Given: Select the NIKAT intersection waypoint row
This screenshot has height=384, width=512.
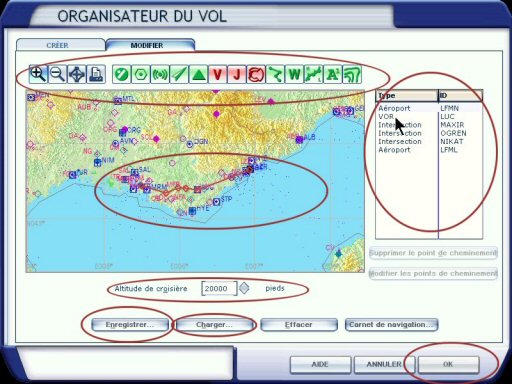Looking at the screenshot, I should pyautogui.click(x=429, y=142).
